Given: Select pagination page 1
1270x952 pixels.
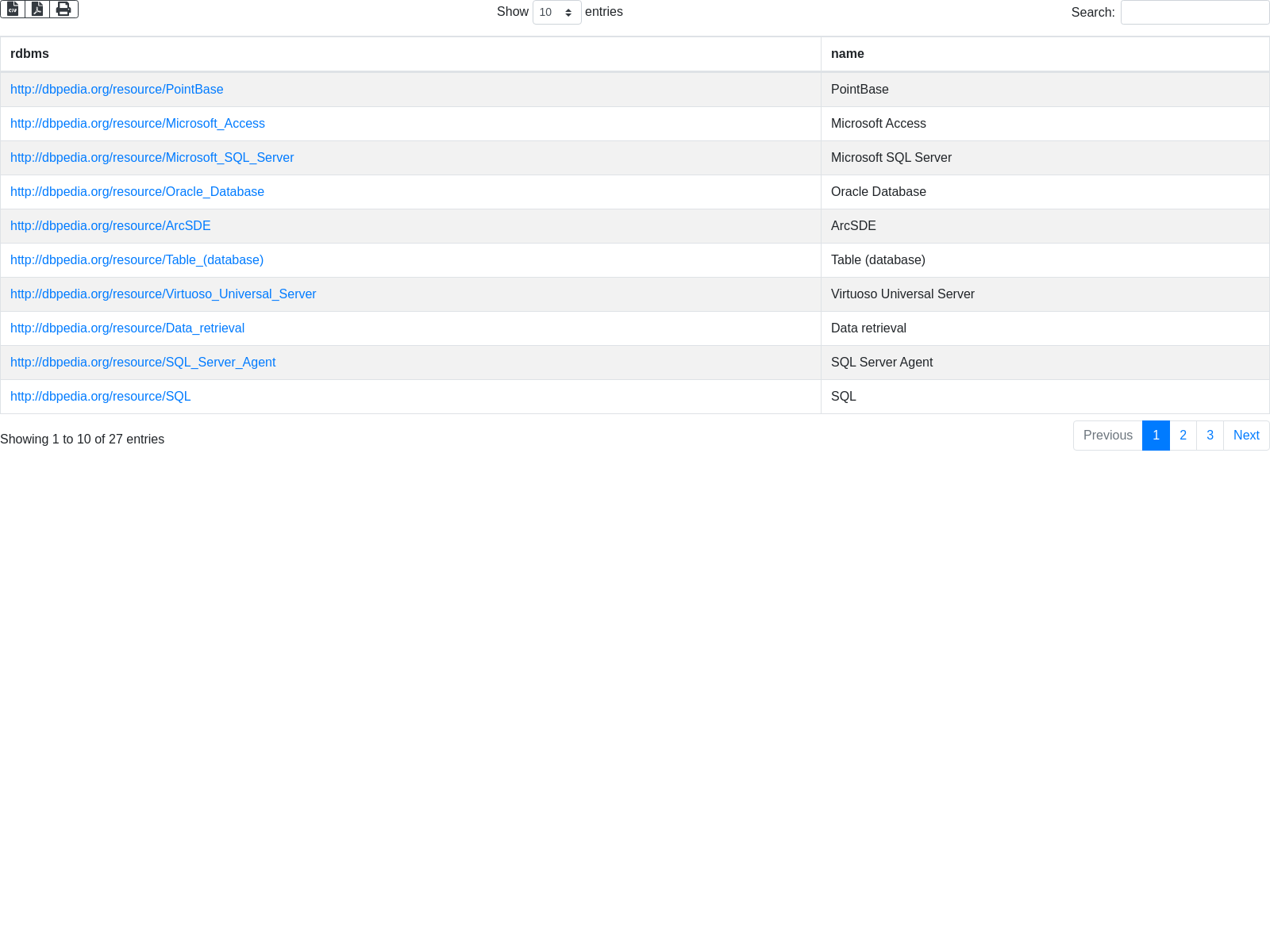Looking at the screenshot, I should coord(1156,436).
